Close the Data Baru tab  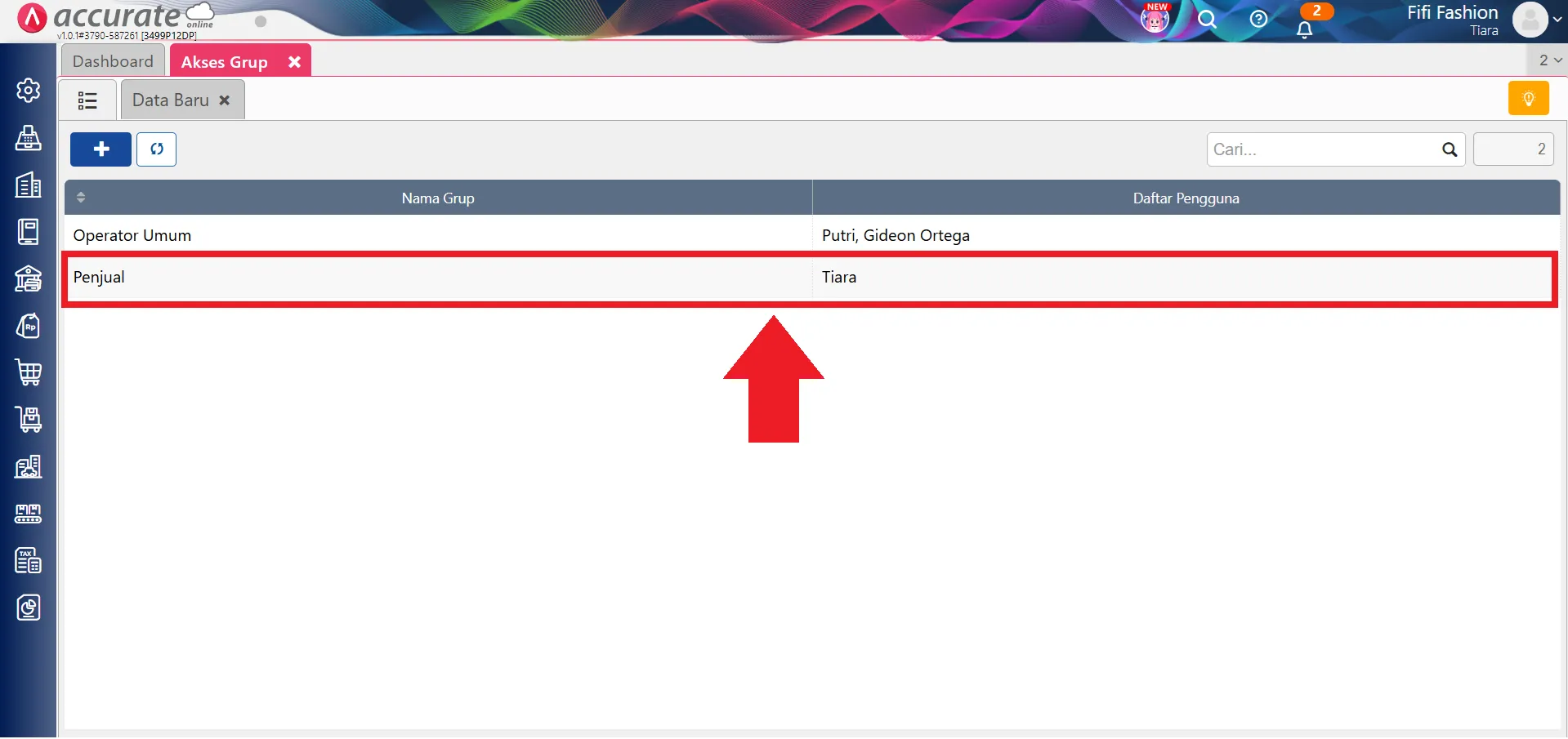pos(225,100)
